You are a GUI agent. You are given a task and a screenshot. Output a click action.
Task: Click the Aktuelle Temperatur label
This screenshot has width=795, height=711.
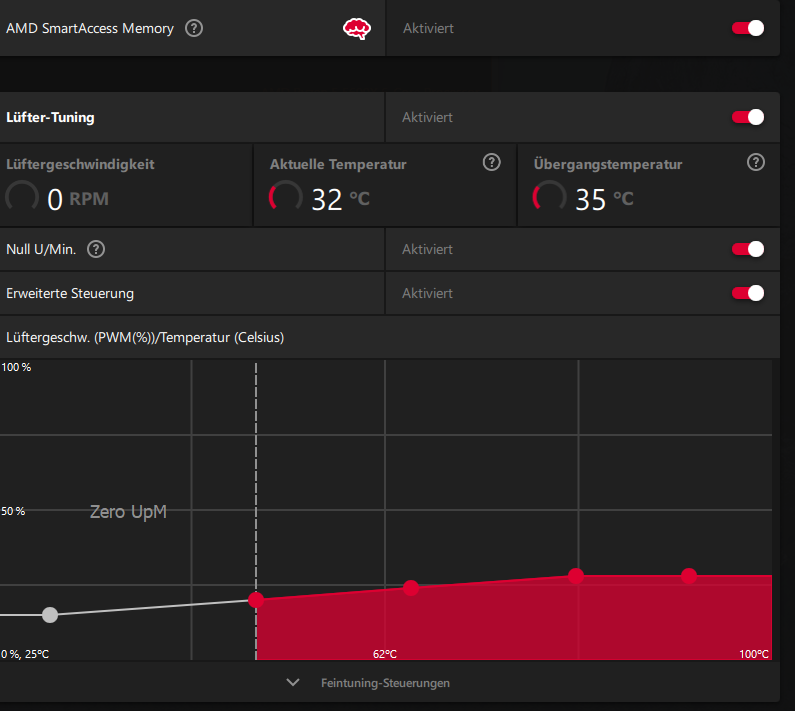[x=338, y=165]
